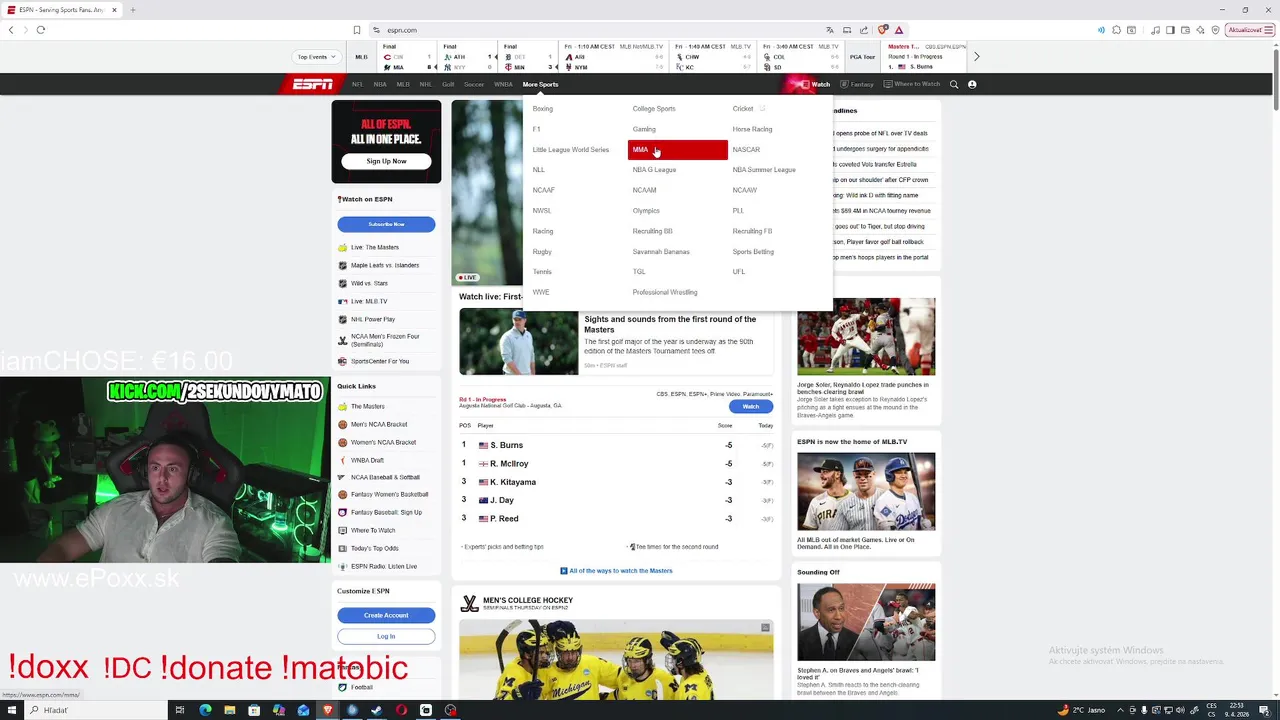This screenshot has height=720, width=1280.
Task: Open the ESPN search magnifier icon
Action: click(954, 84)
